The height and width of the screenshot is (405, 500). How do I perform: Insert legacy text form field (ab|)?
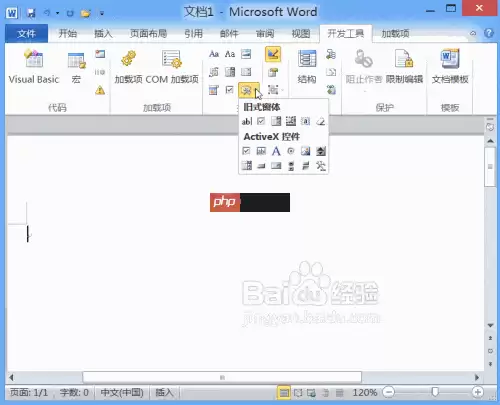[x=247, y=121]
